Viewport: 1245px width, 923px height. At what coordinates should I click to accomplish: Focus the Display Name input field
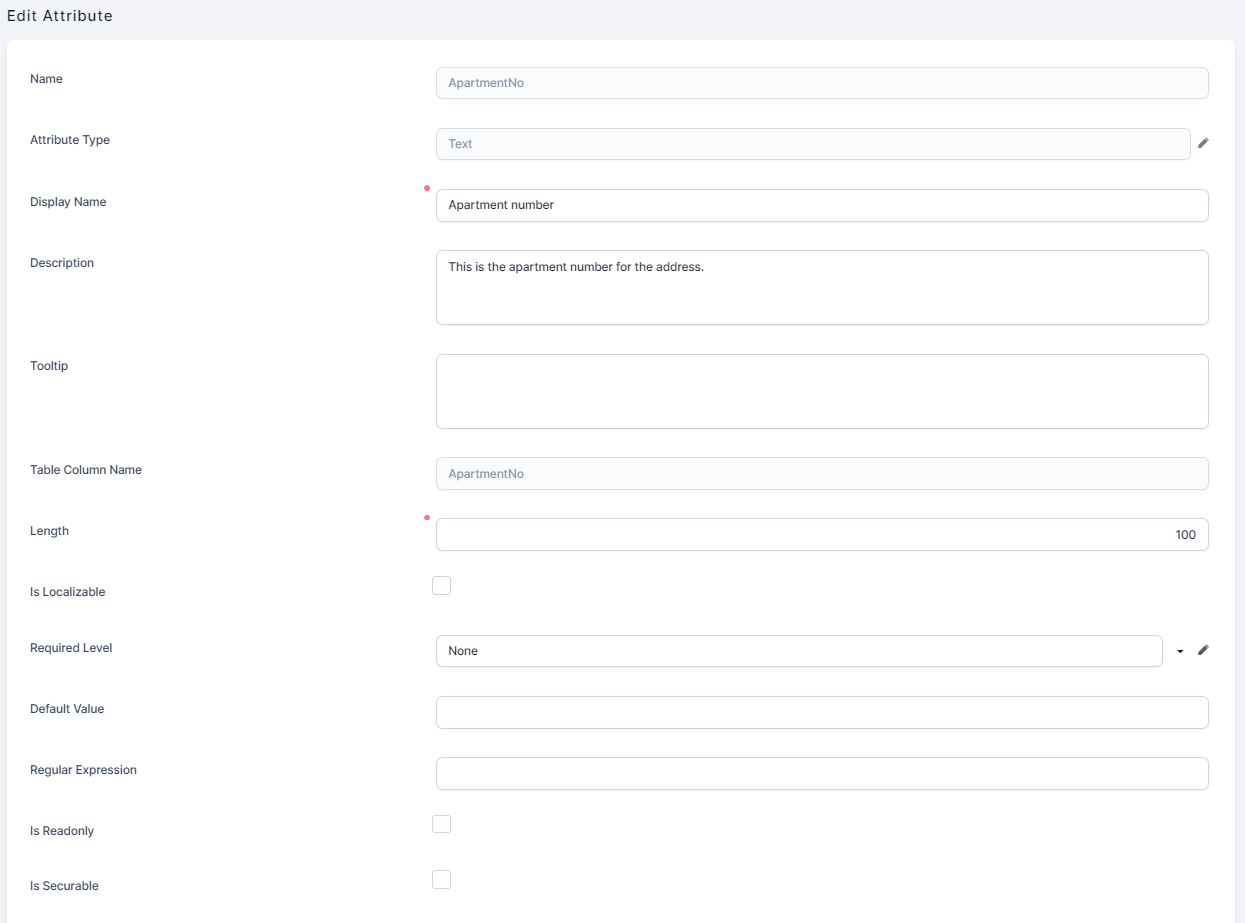[821, 205]
